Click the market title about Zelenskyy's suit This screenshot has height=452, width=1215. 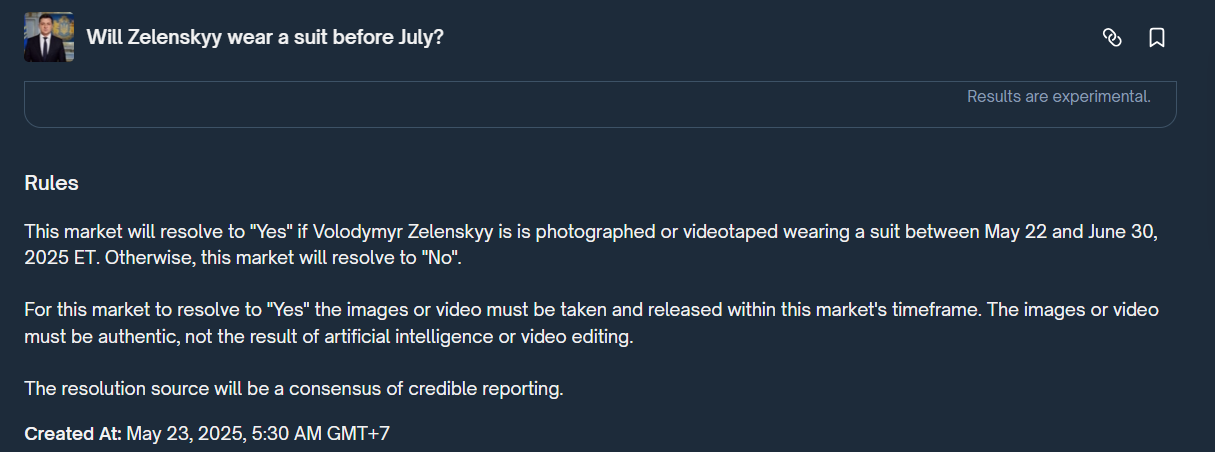[x=265, y=38]
